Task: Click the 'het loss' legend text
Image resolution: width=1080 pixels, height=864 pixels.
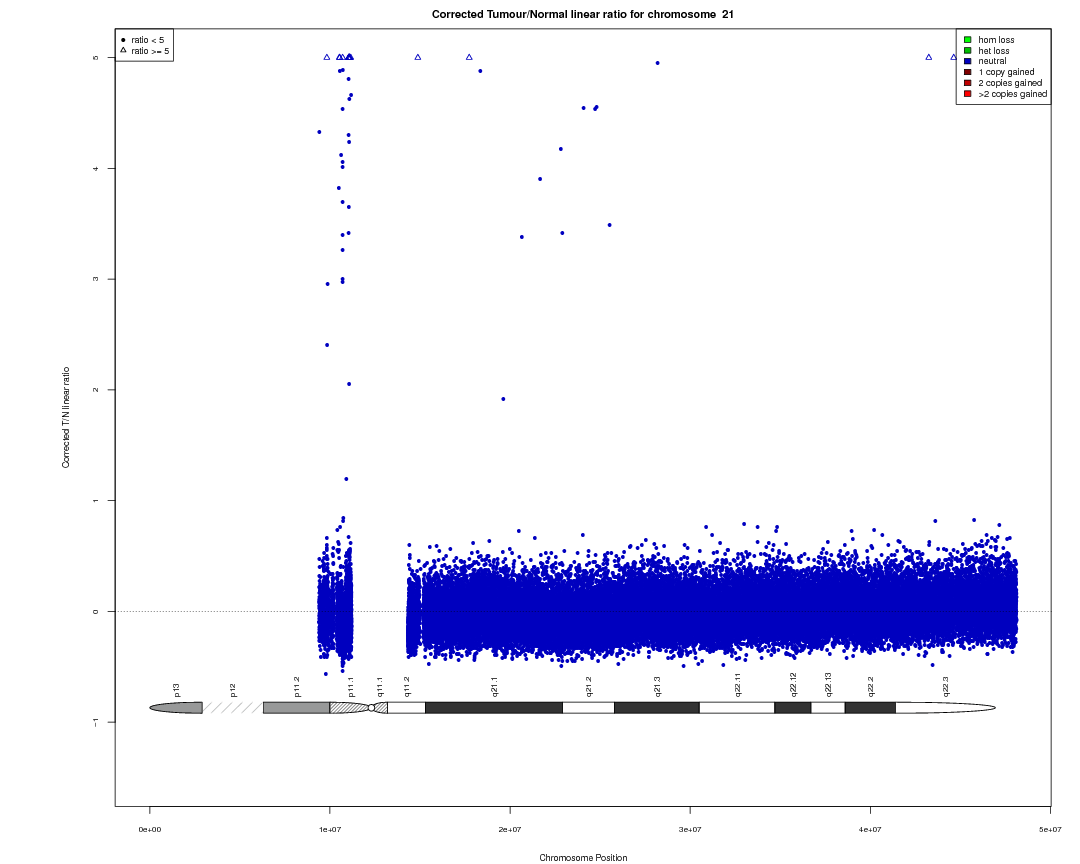Action: click(x=994, y=51)
